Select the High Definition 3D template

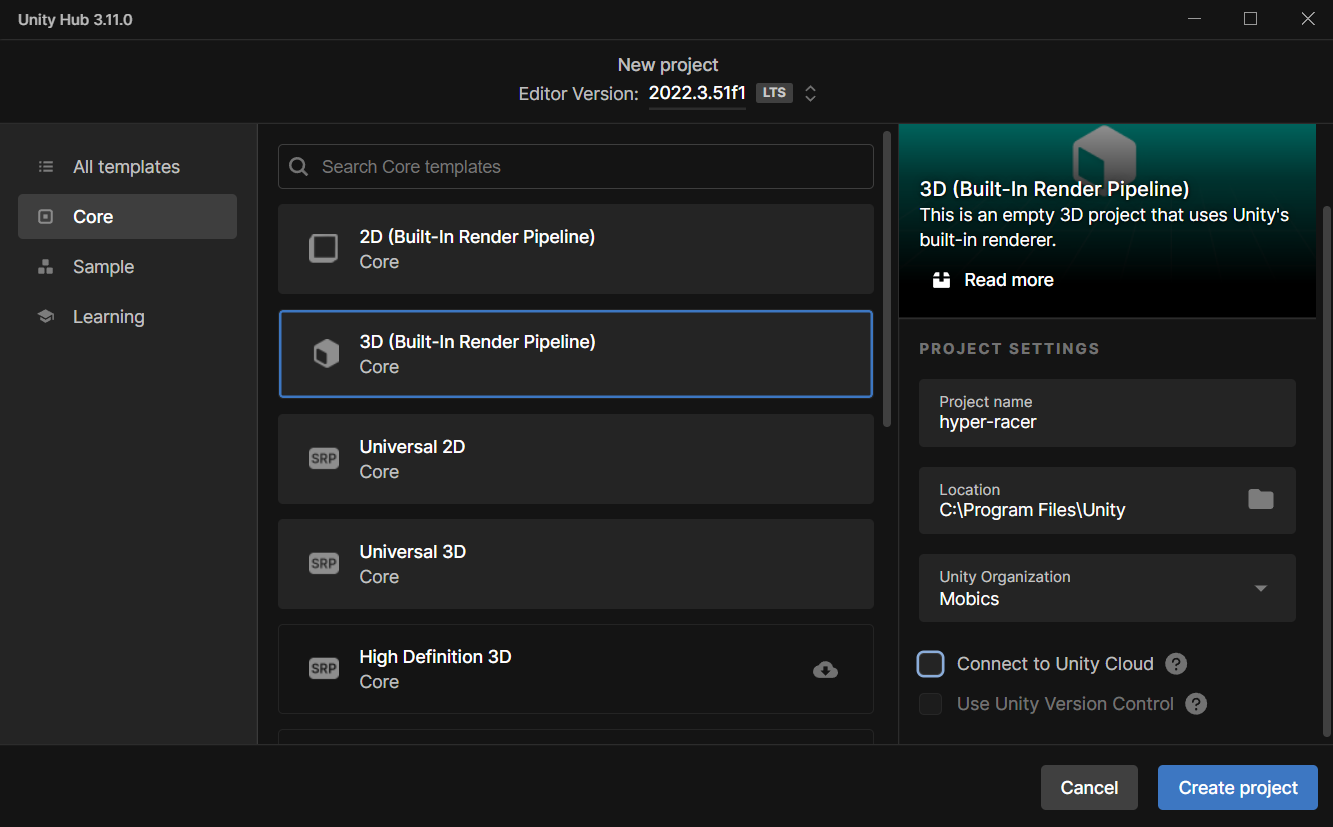point(575,669)
